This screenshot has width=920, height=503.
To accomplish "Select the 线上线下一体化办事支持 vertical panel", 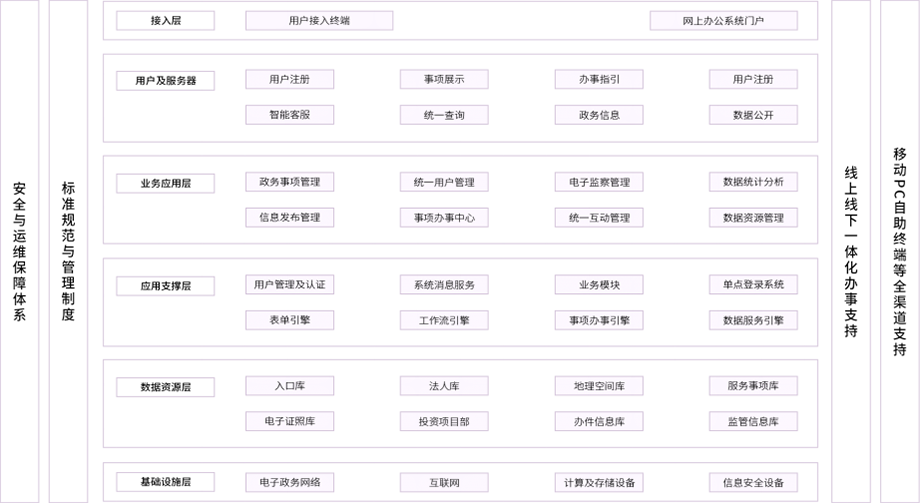I will click(851, 251).
